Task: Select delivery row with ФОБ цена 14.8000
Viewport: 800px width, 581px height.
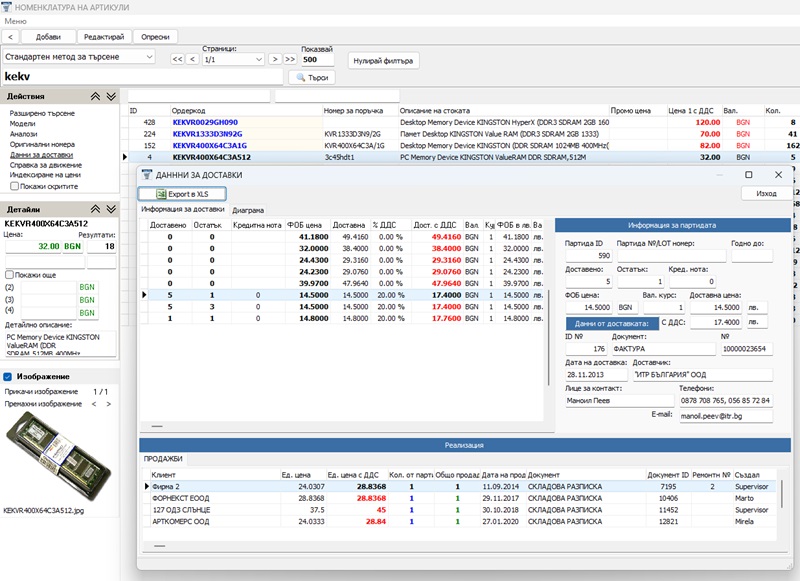Action: [x=342, y=319]
